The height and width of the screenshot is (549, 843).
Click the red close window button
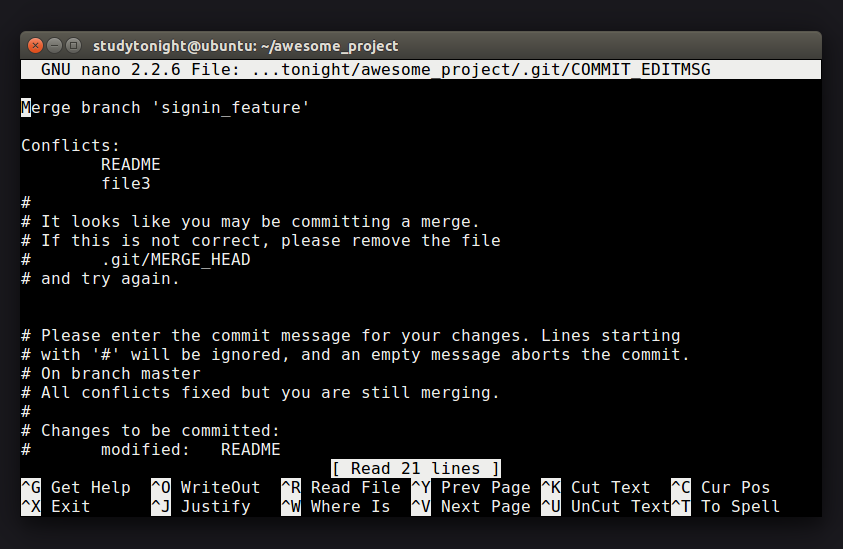click(35, 46)
